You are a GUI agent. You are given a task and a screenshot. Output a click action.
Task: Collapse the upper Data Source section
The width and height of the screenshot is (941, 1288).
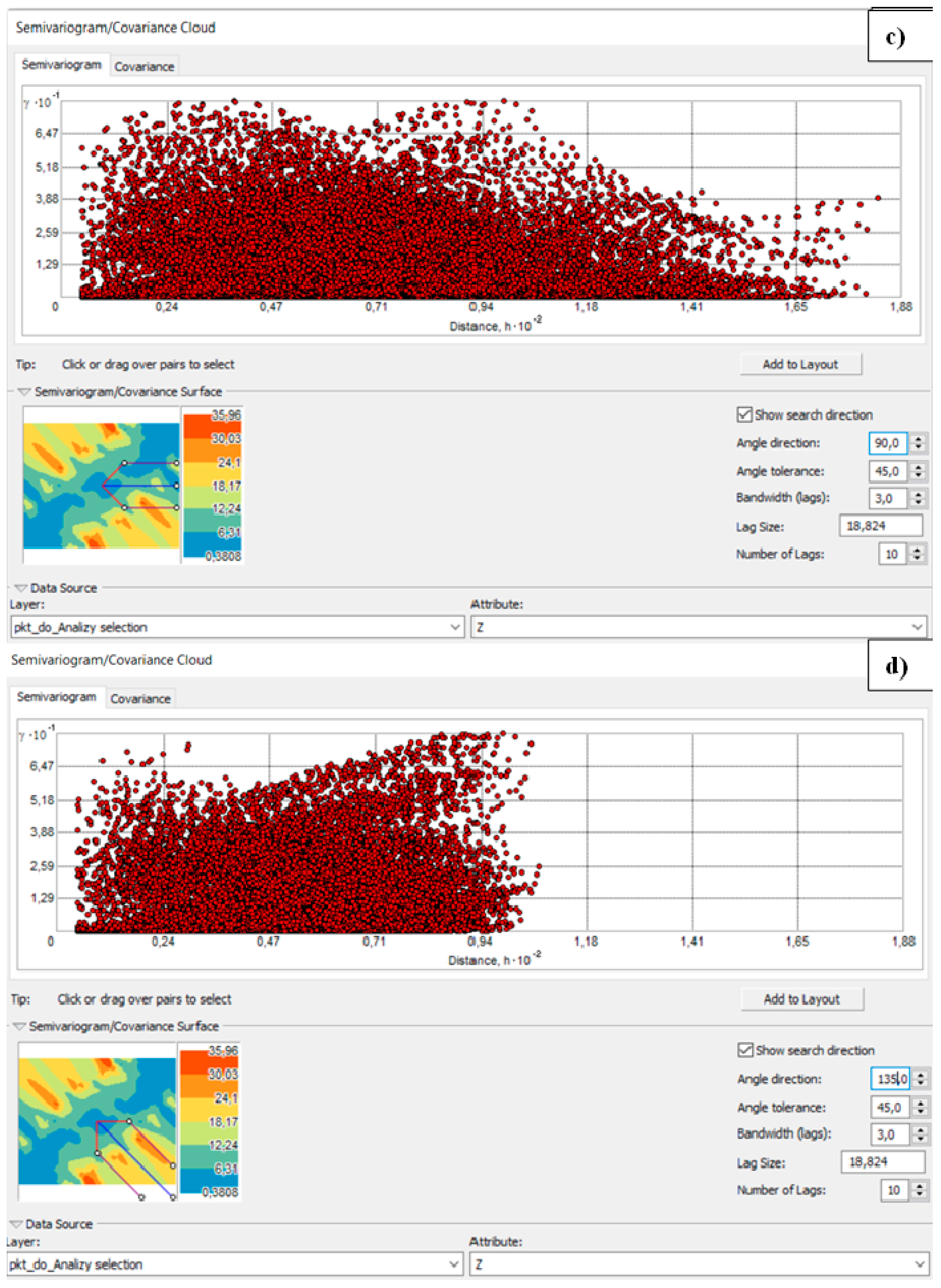[20, 588]
